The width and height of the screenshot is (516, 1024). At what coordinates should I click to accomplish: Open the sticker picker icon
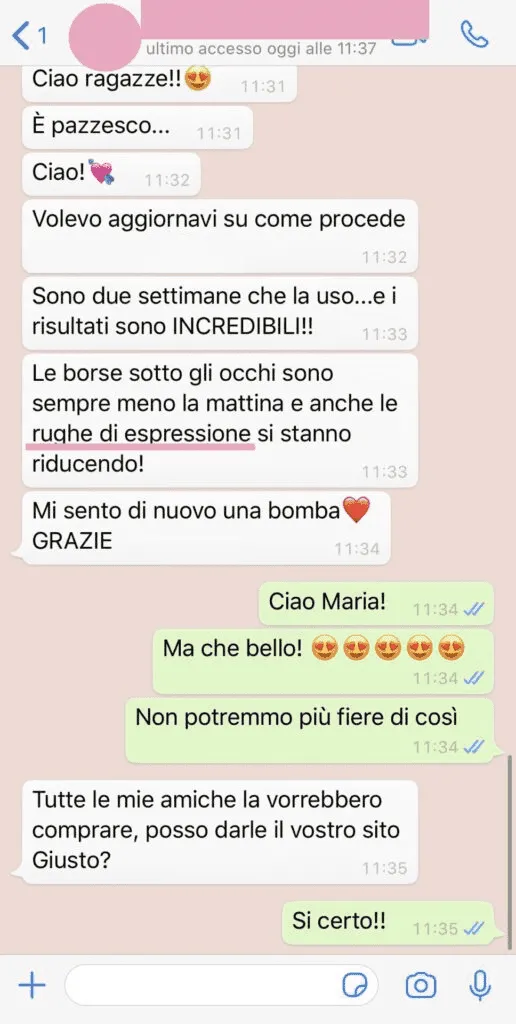click(x=355, y=985)
